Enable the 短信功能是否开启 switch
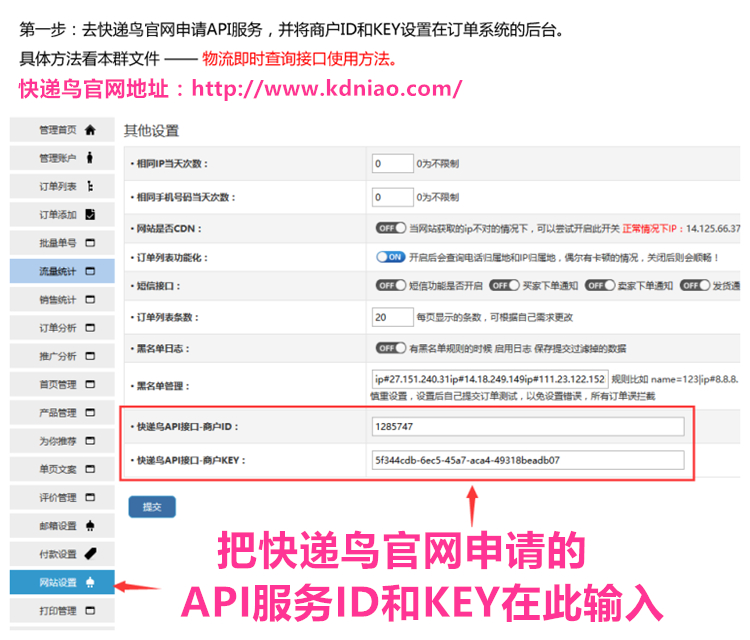This screenshot has height=640, width=750. tap(390, 286)
